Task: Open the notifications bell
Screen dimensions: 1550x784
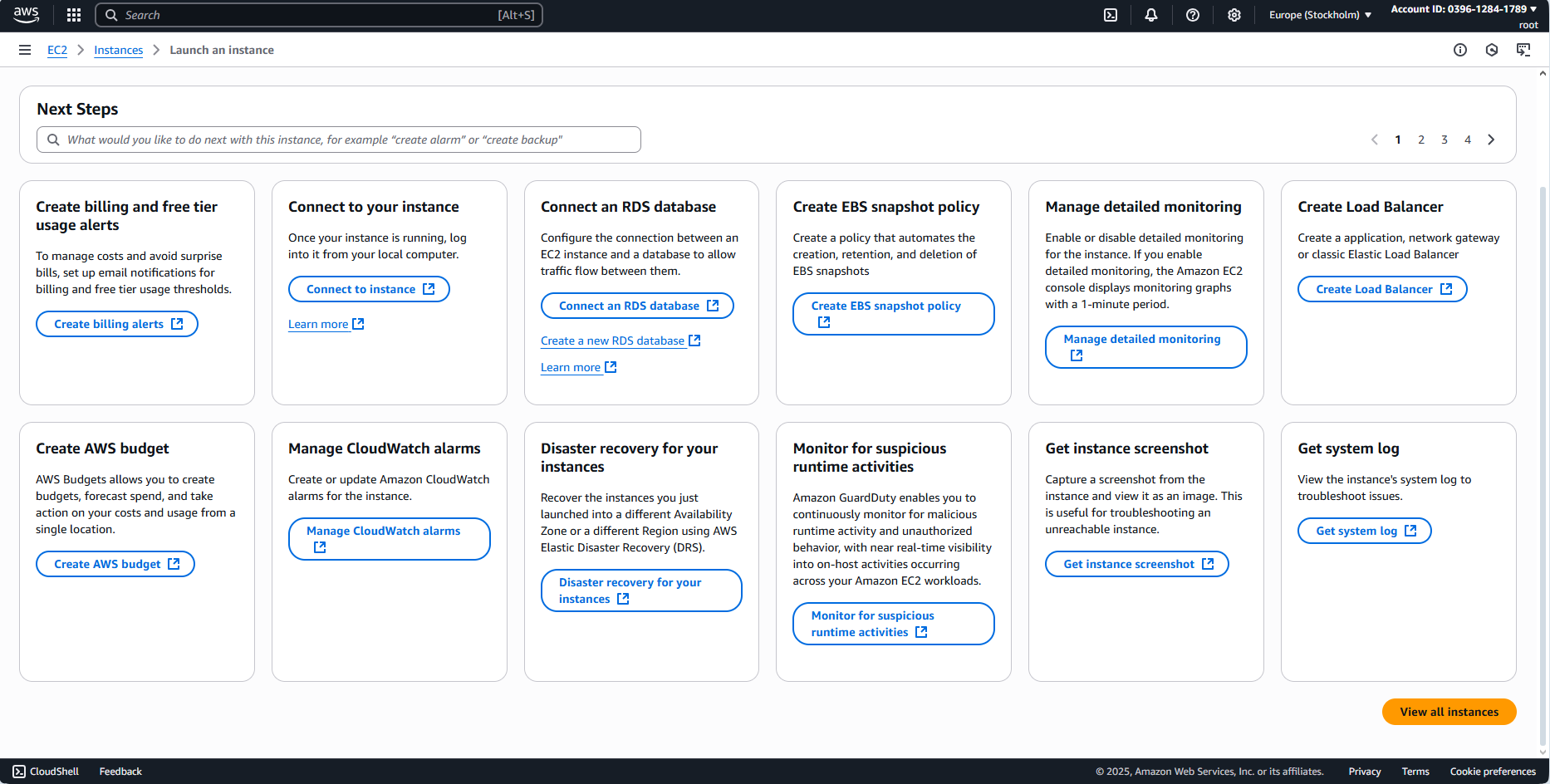Action: [x=1151, y=15]
